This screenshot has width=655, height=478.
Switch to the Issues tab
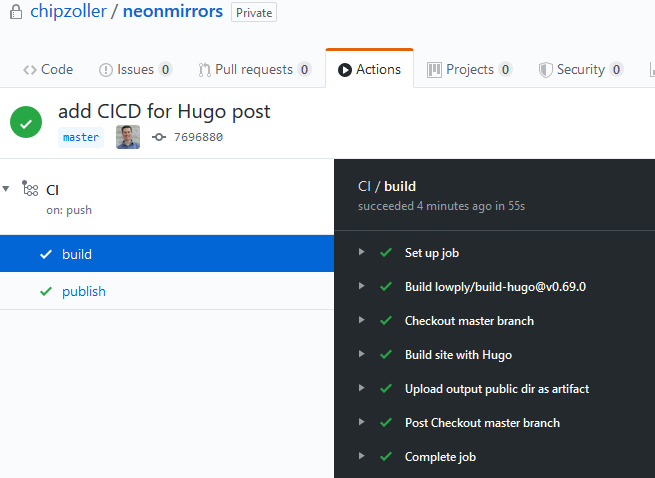coord(135,69)
